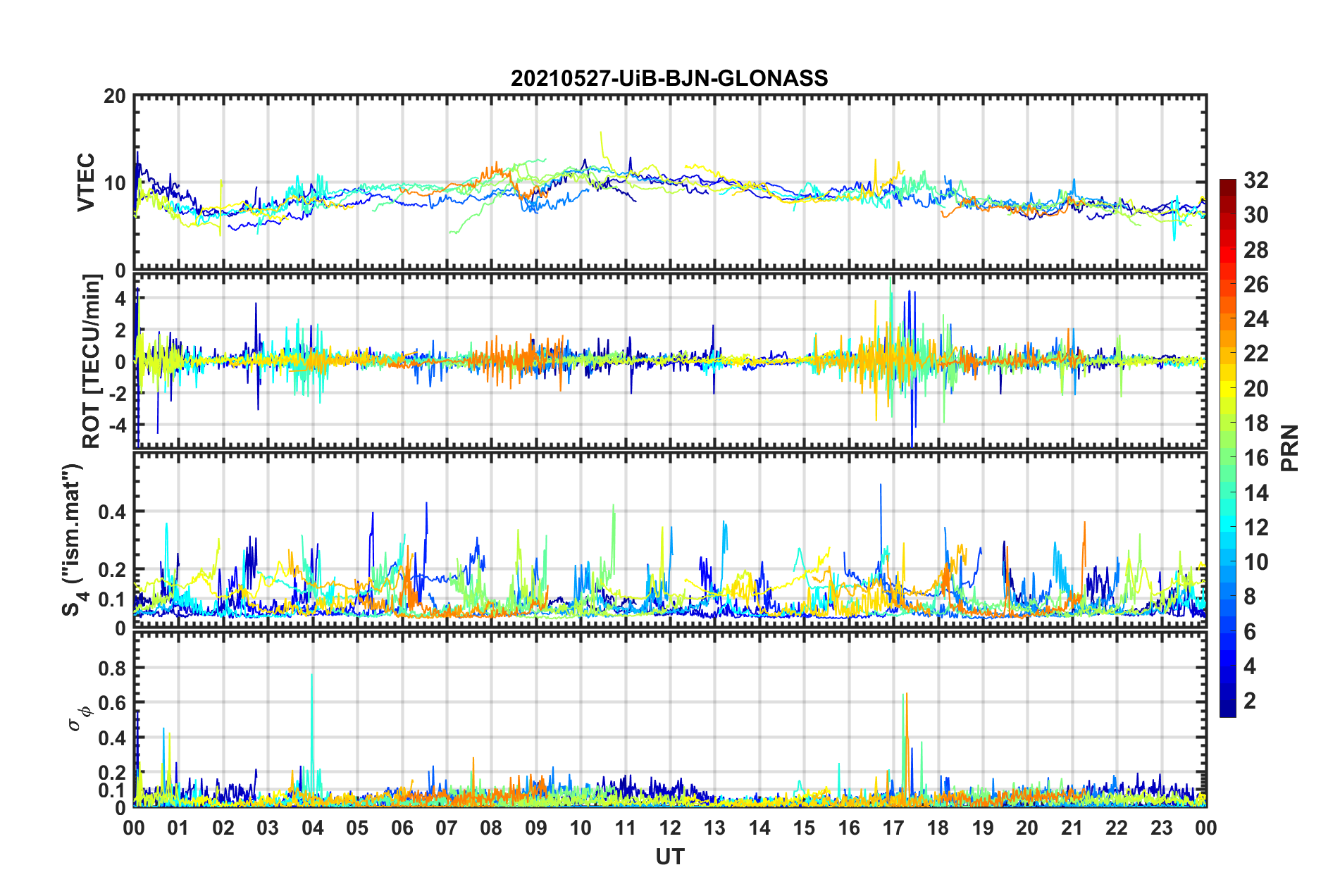Click the sigma-phi axis tick label 0.2
This screenshot has height=896, width=1340.
tap(112, 773)
